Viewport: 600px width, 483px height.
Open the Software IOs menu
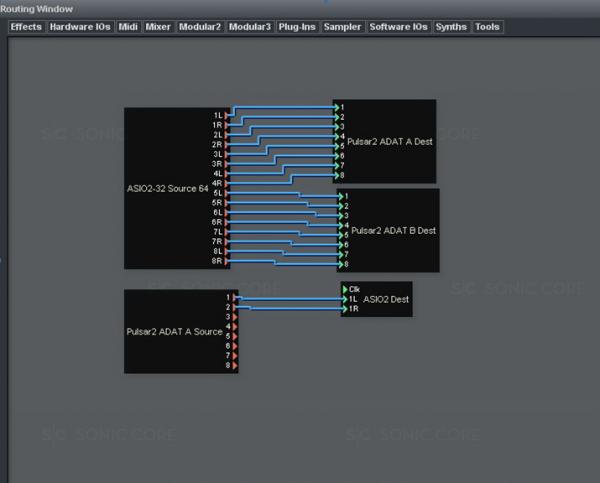tap(398, 27)
